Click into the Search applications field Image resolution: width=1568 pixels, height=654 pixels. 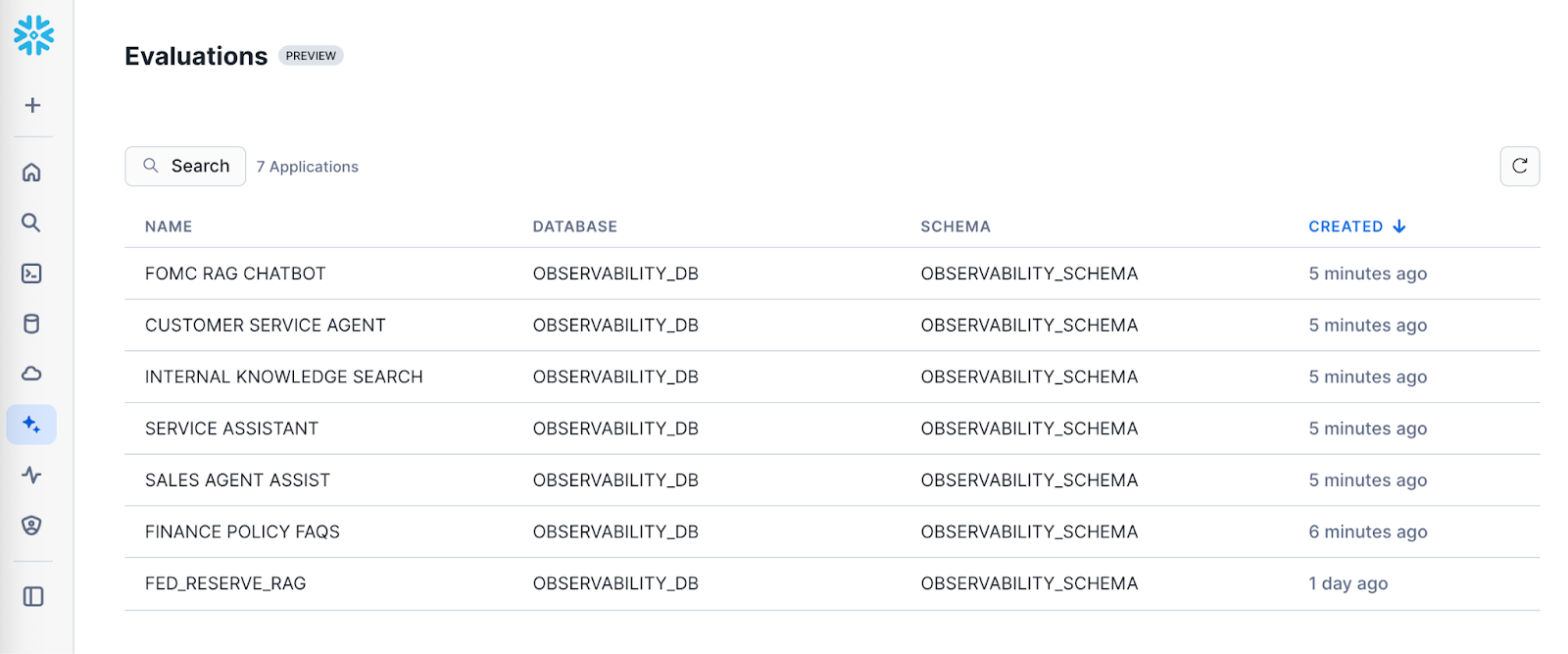click(186, 167)
